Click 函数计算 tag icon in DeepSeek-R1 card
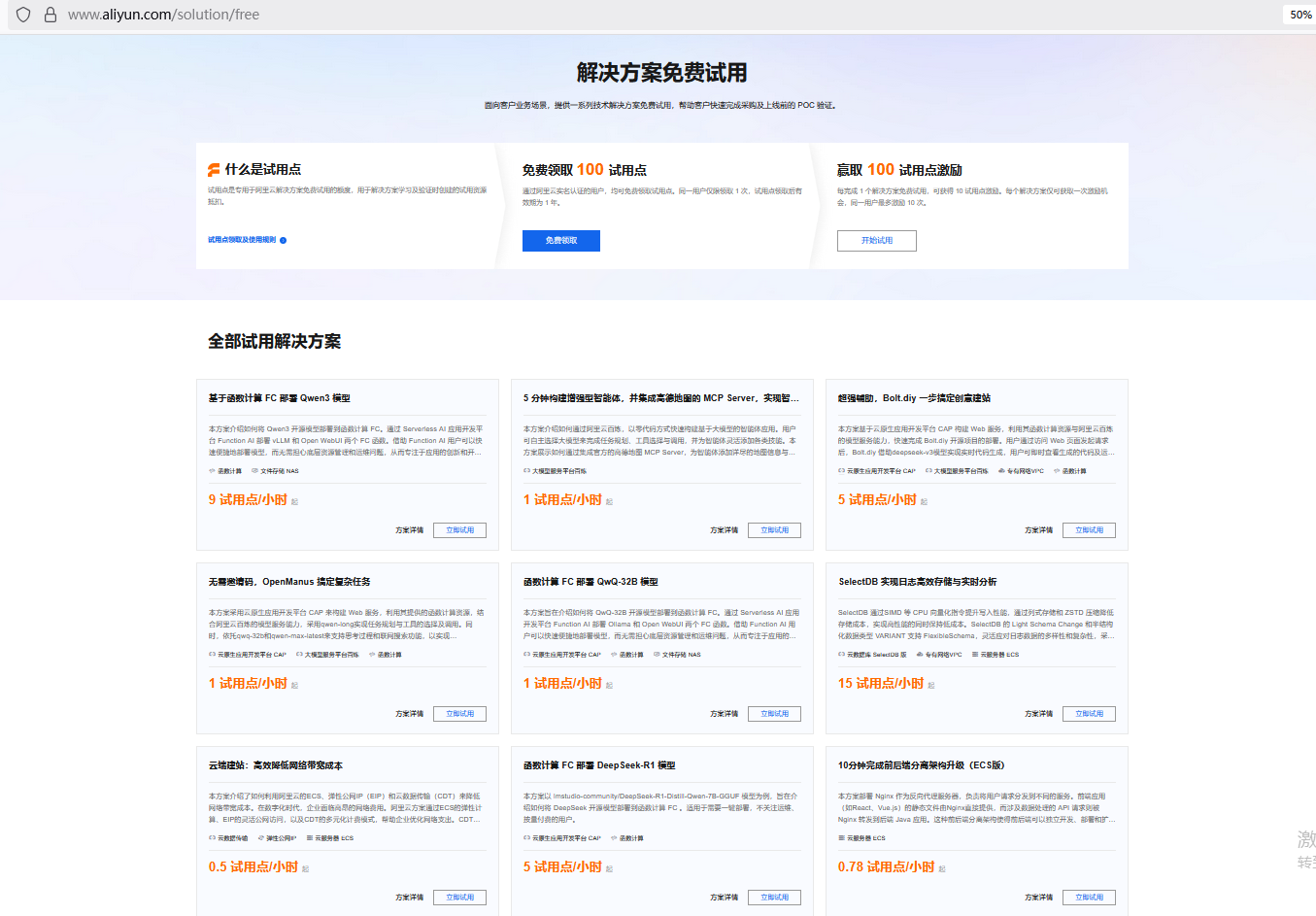 614,838
